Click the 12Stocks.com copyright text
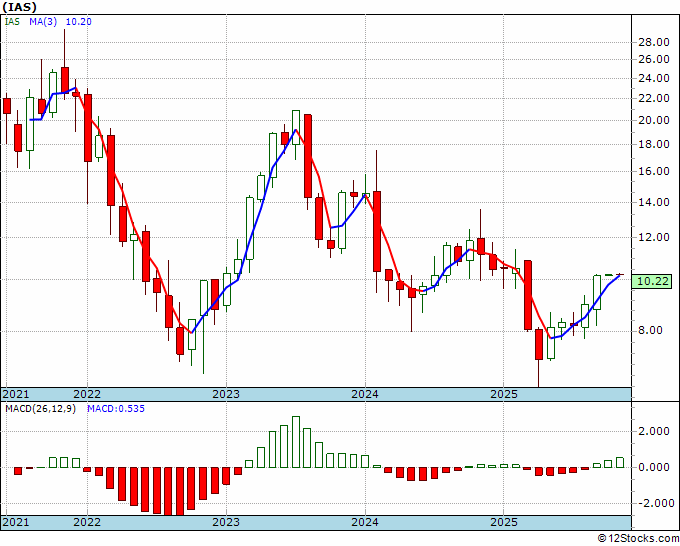680x546 pixels. [x=638, y=538]
